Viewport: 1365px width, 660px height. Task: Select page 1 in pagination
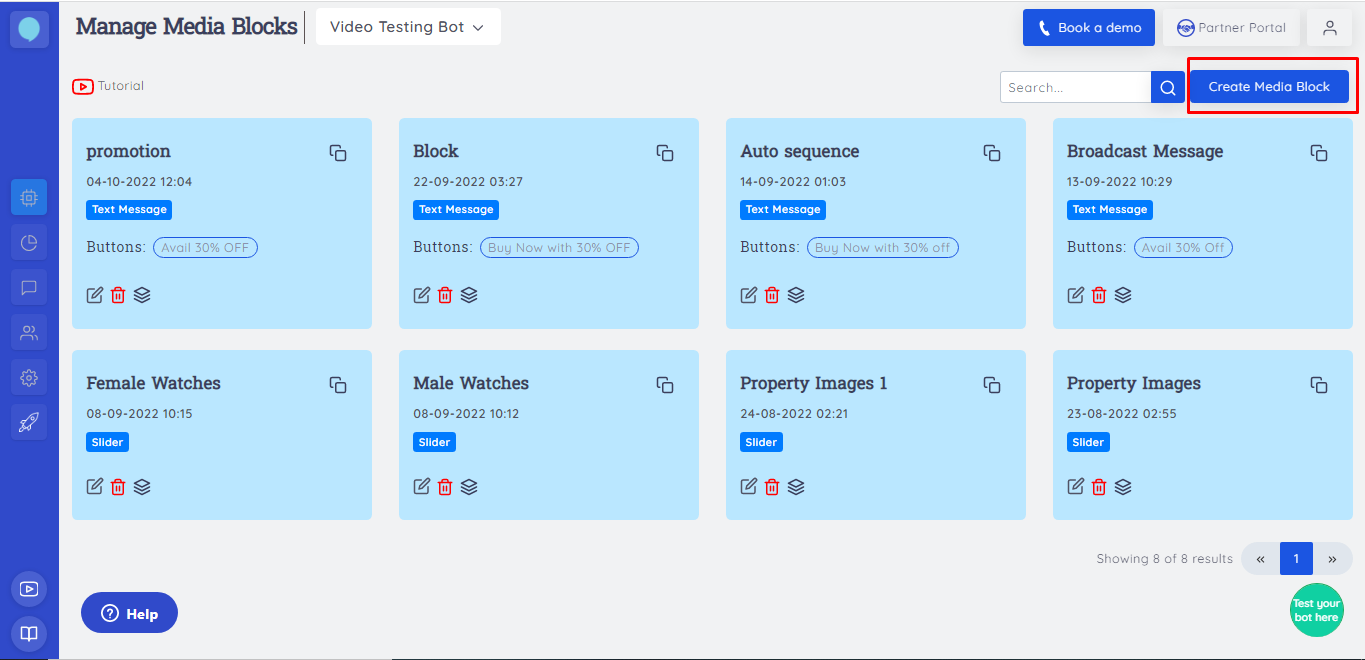[x=1296, y=558]
